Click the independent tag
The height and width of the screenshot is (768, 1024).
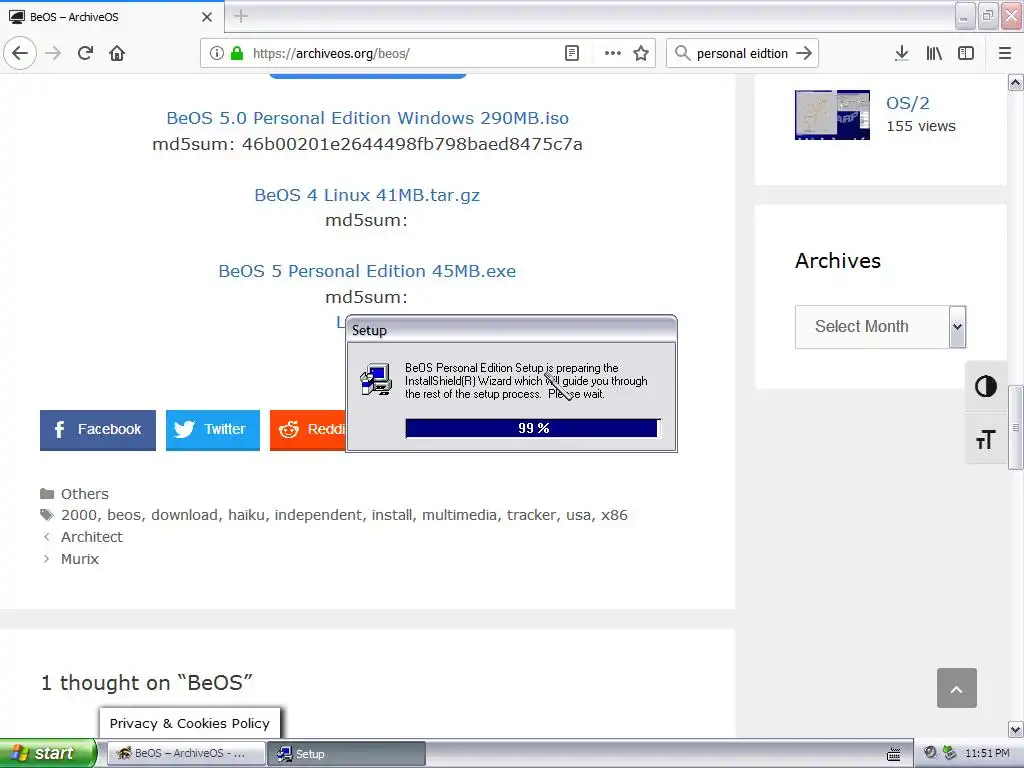click(x=318, y=515)
